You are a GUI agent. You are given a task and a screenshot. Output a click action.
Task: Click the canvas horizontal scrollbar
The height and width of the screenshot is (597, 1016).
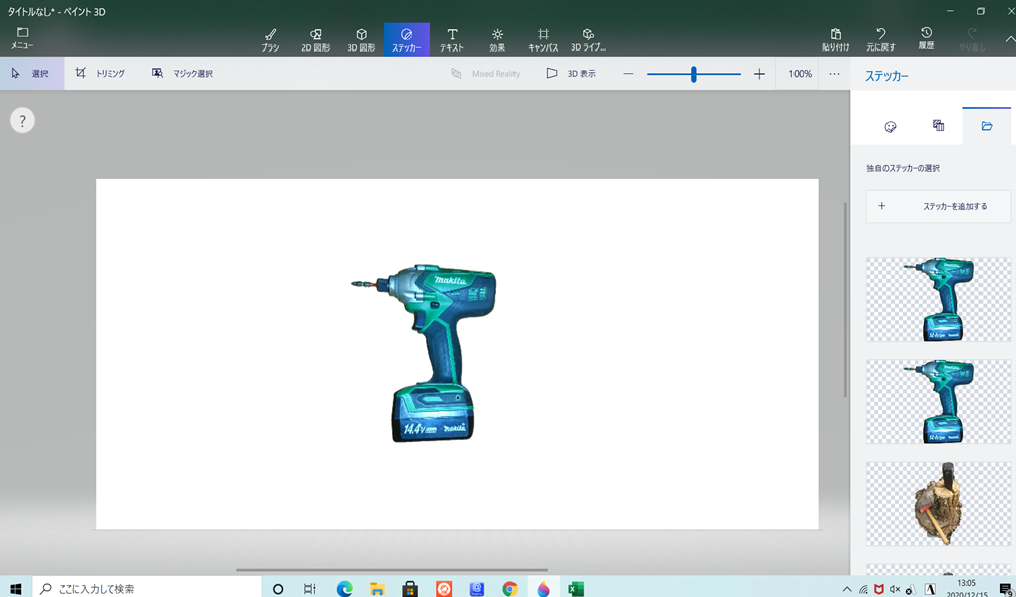pyautogui.click(x=393, y=570)
